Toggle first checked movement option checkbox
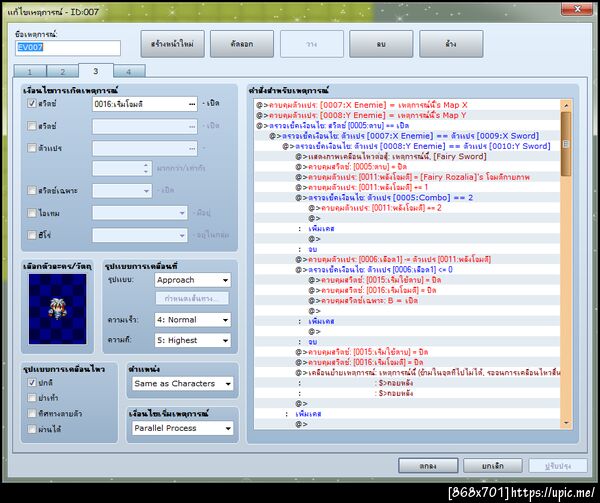 [32, 383]
